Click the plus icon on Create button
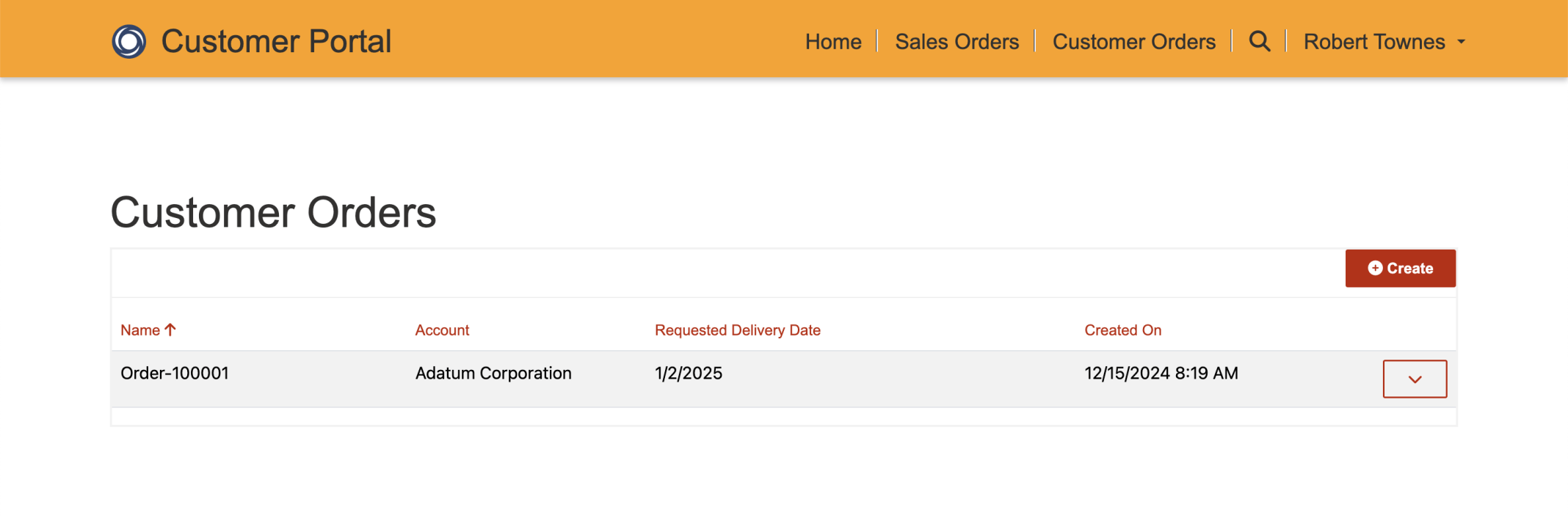Screen dimensions: 1568x516 pyautogui.click(x=1375, y=269)
